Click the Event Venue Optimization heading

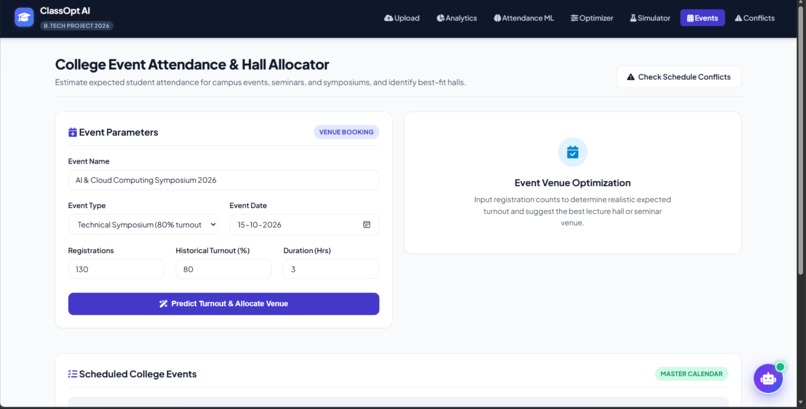pos(573,183)
